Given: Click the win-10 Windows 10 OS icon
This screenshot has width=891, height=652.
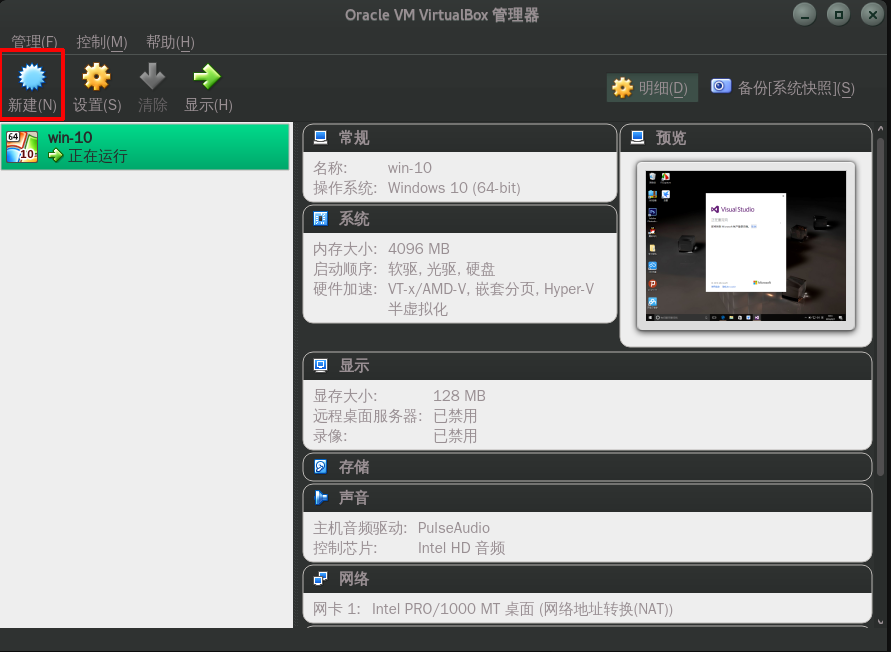Looking at the screenshot, I should click(22, 147).
